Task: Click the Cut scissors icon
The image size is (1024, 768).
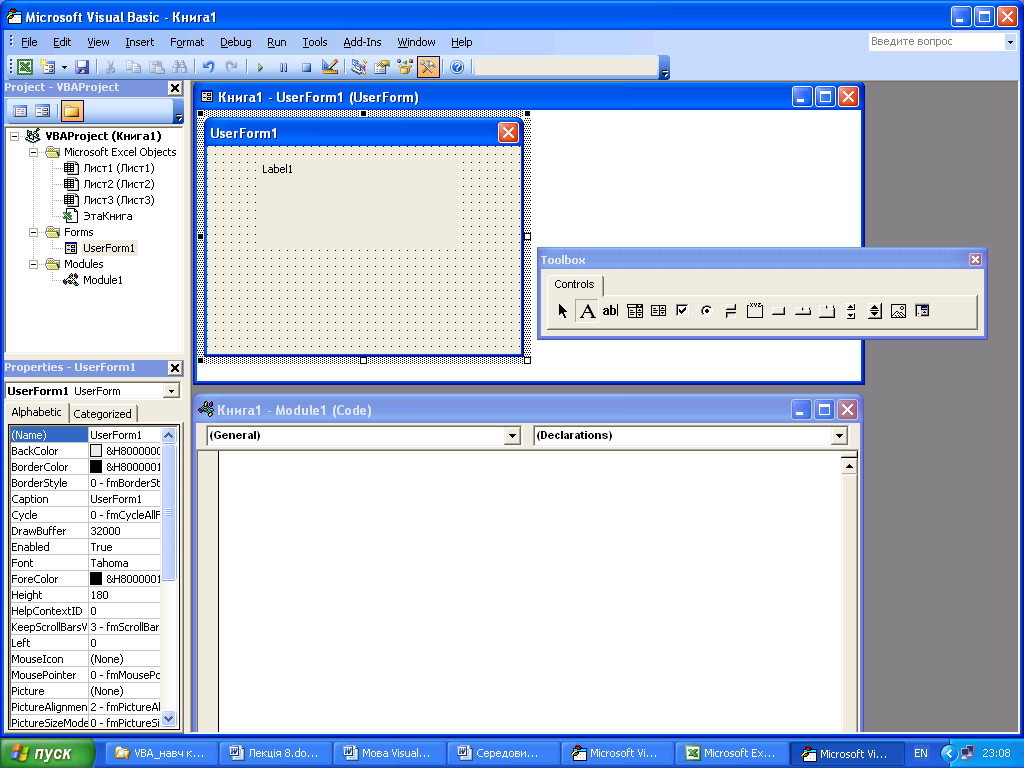Action: [x=110, y=67]
